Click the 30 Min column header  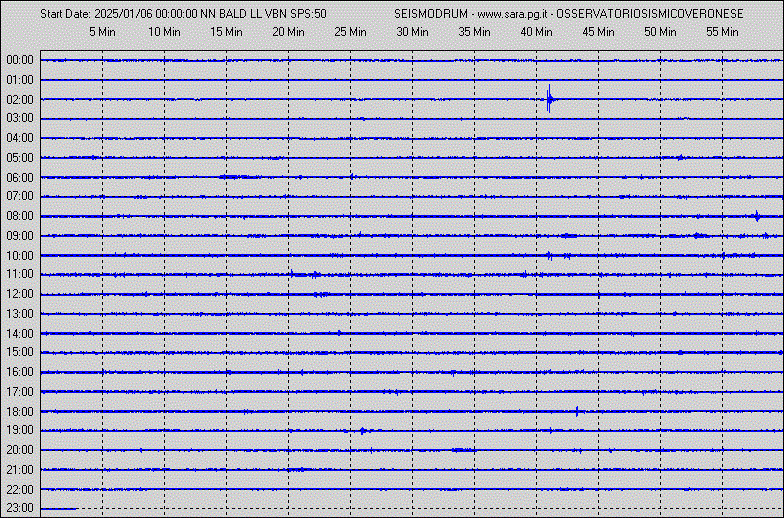pos(412,32)
